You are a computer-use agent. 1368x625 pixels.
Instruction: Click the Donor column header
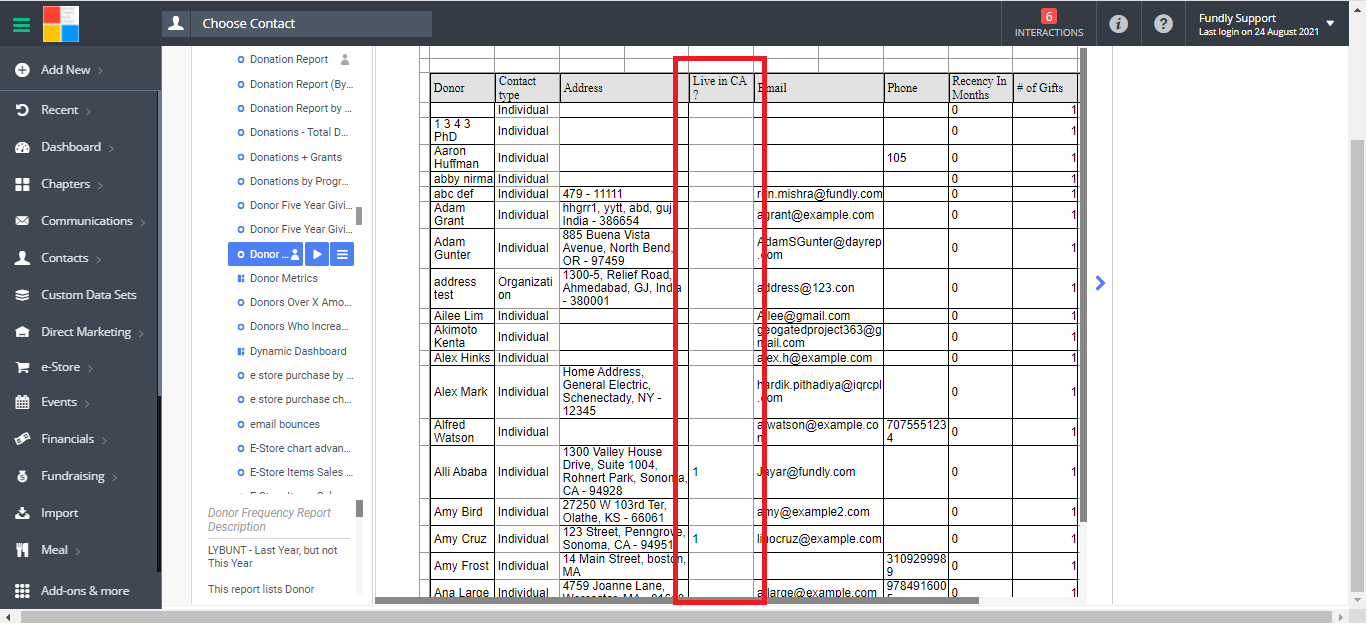[462, 88]
